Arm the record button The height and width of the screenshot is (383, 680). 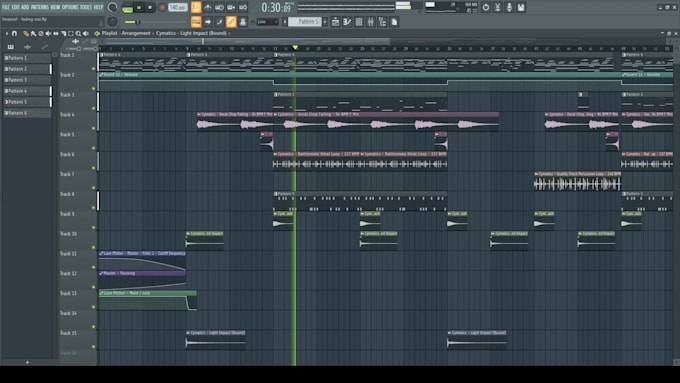point(162,7)
